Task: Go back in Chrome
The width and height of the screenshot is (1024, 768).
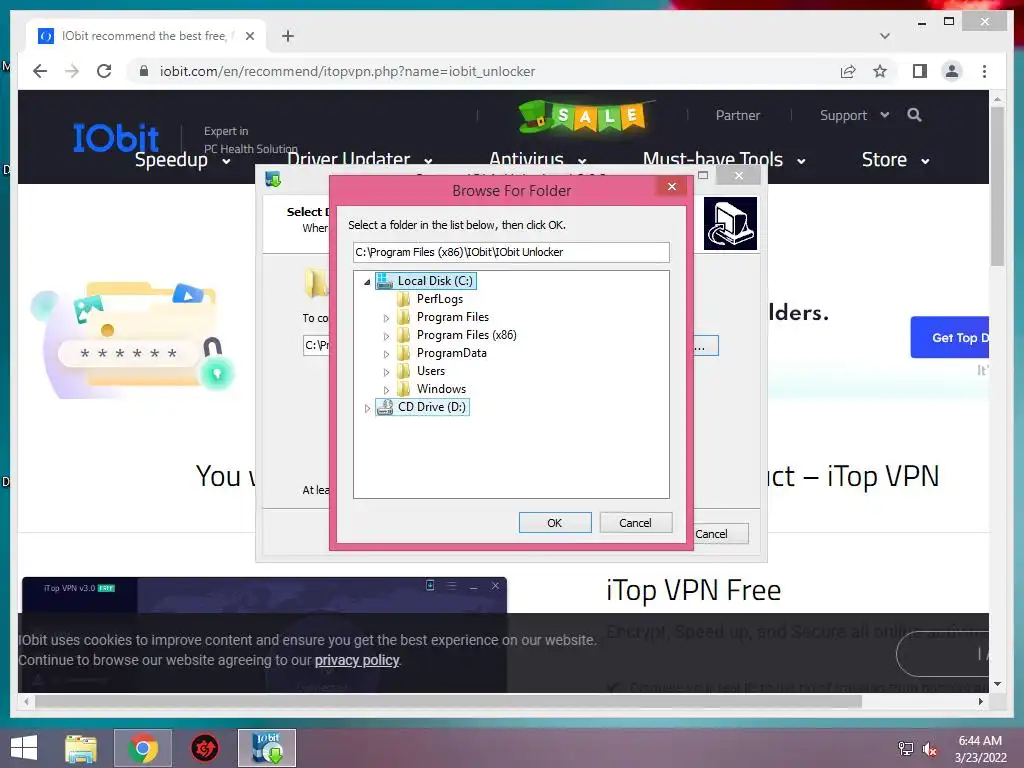Action: 40,71
